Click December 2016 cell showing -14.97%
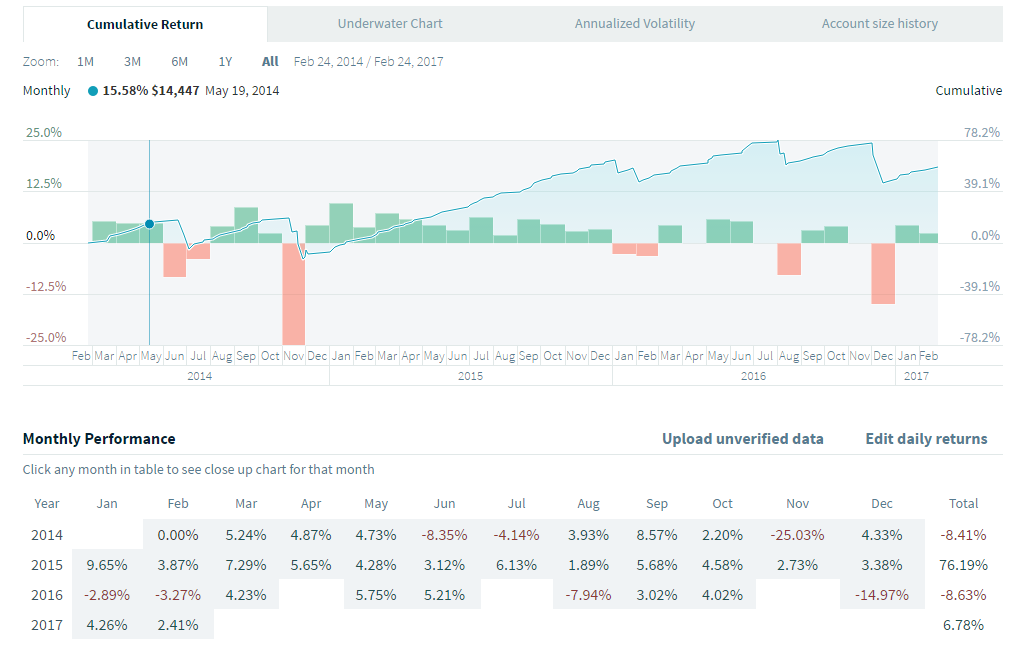This screenshot has width=1015, height=658. pos(881,595)
